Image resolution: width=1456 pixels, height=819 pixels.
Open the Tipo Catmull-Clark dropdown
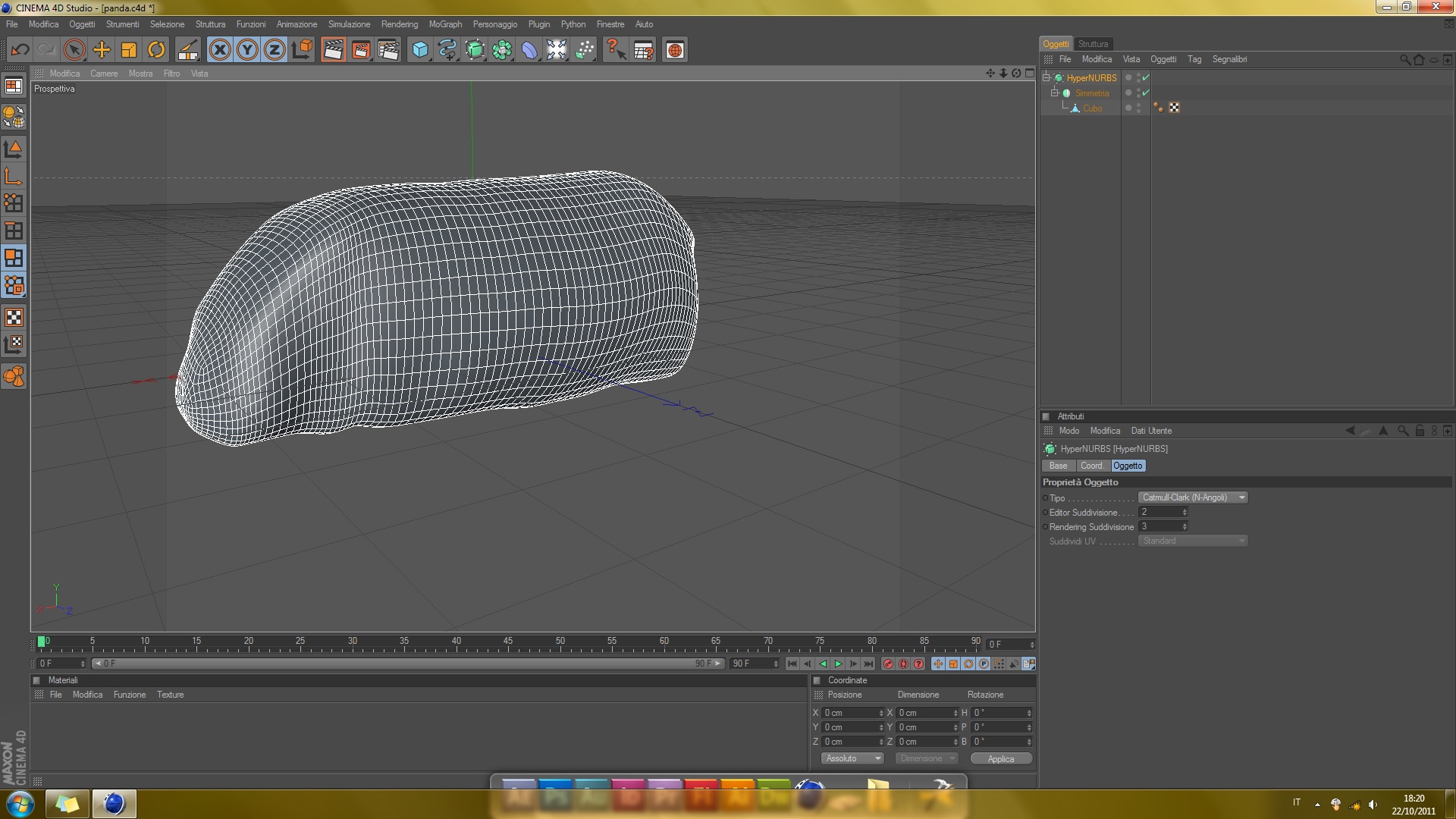[x=1192, y=497]
